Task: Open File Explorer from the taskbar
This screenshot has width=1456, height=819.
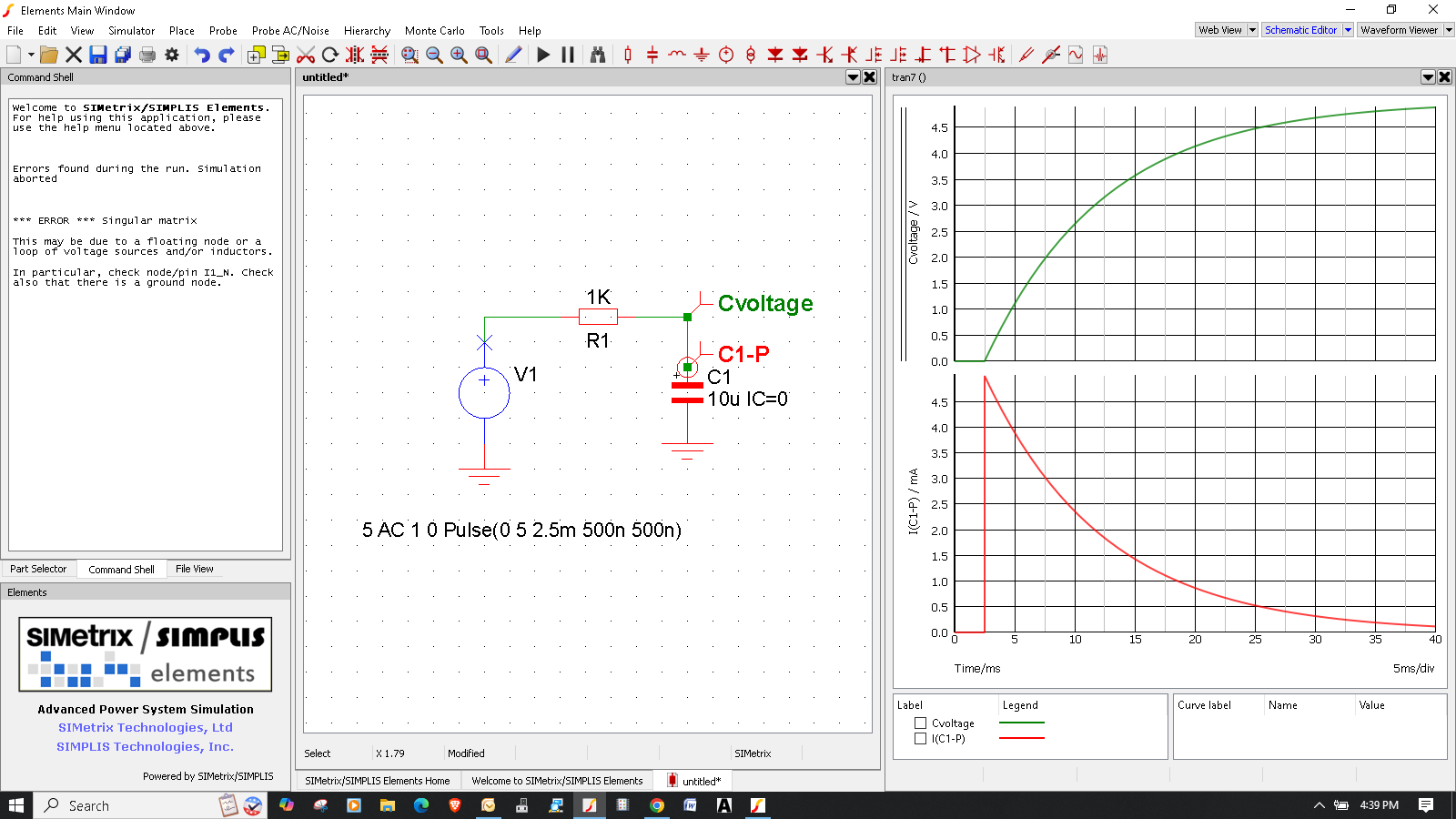Action: (388, 805)
